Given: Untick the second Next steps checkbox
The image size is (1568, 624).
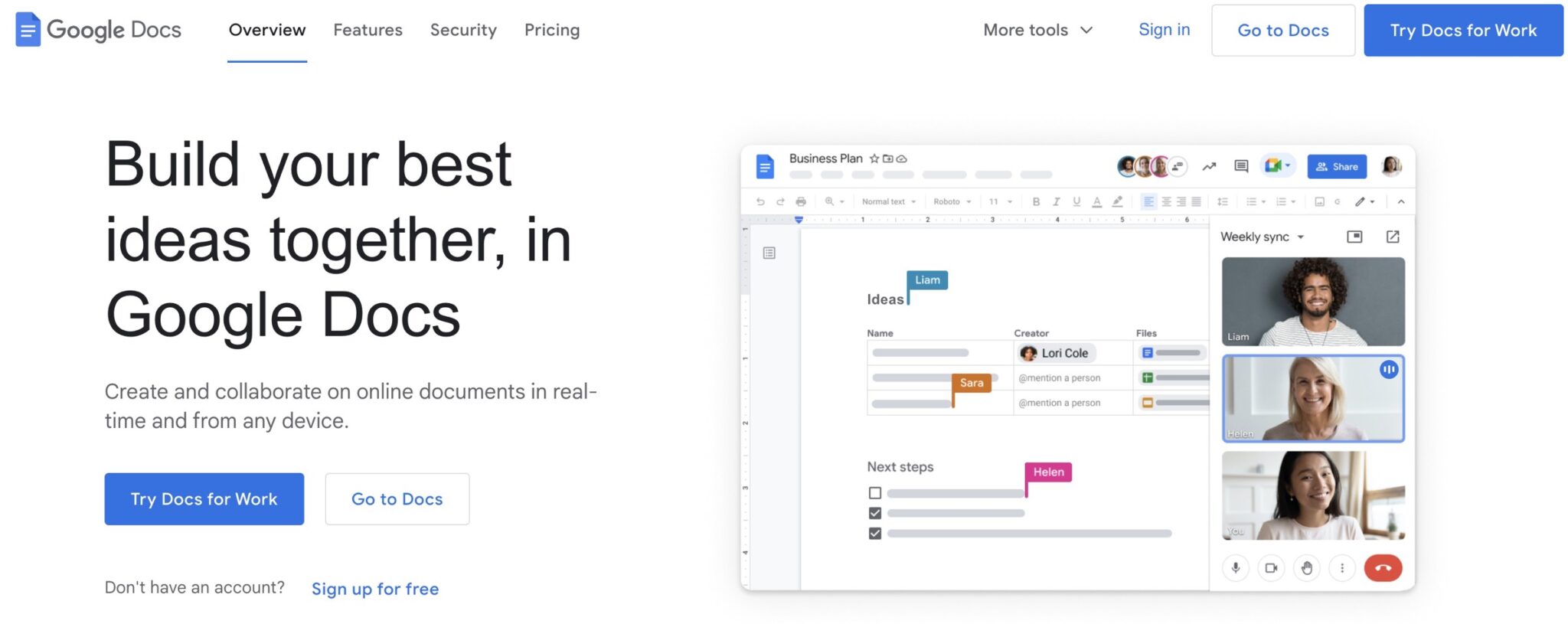Looking at the screenshot, I should pyautogui.click(x=875, y=513).
